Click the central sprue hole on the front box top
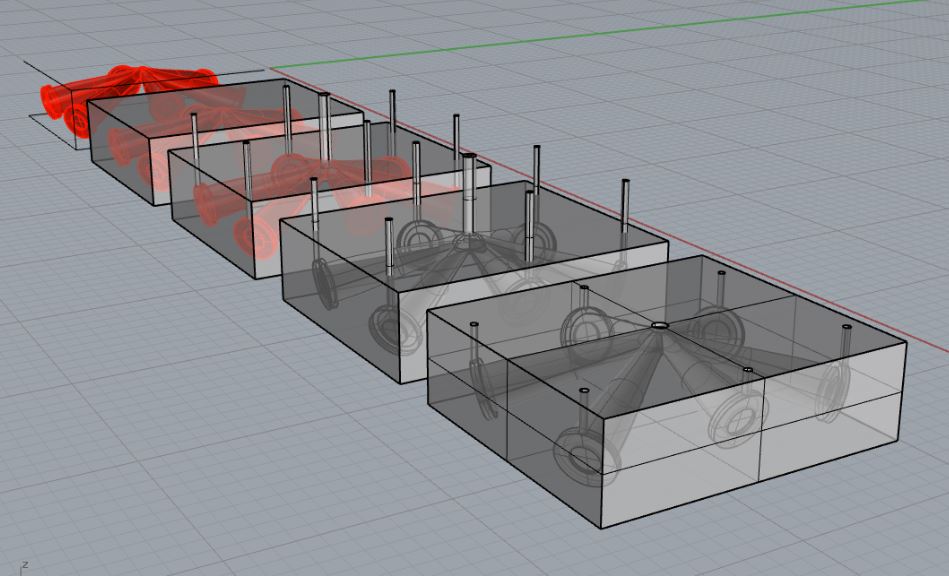Screen dimensions: 949x576 point(660,326)
